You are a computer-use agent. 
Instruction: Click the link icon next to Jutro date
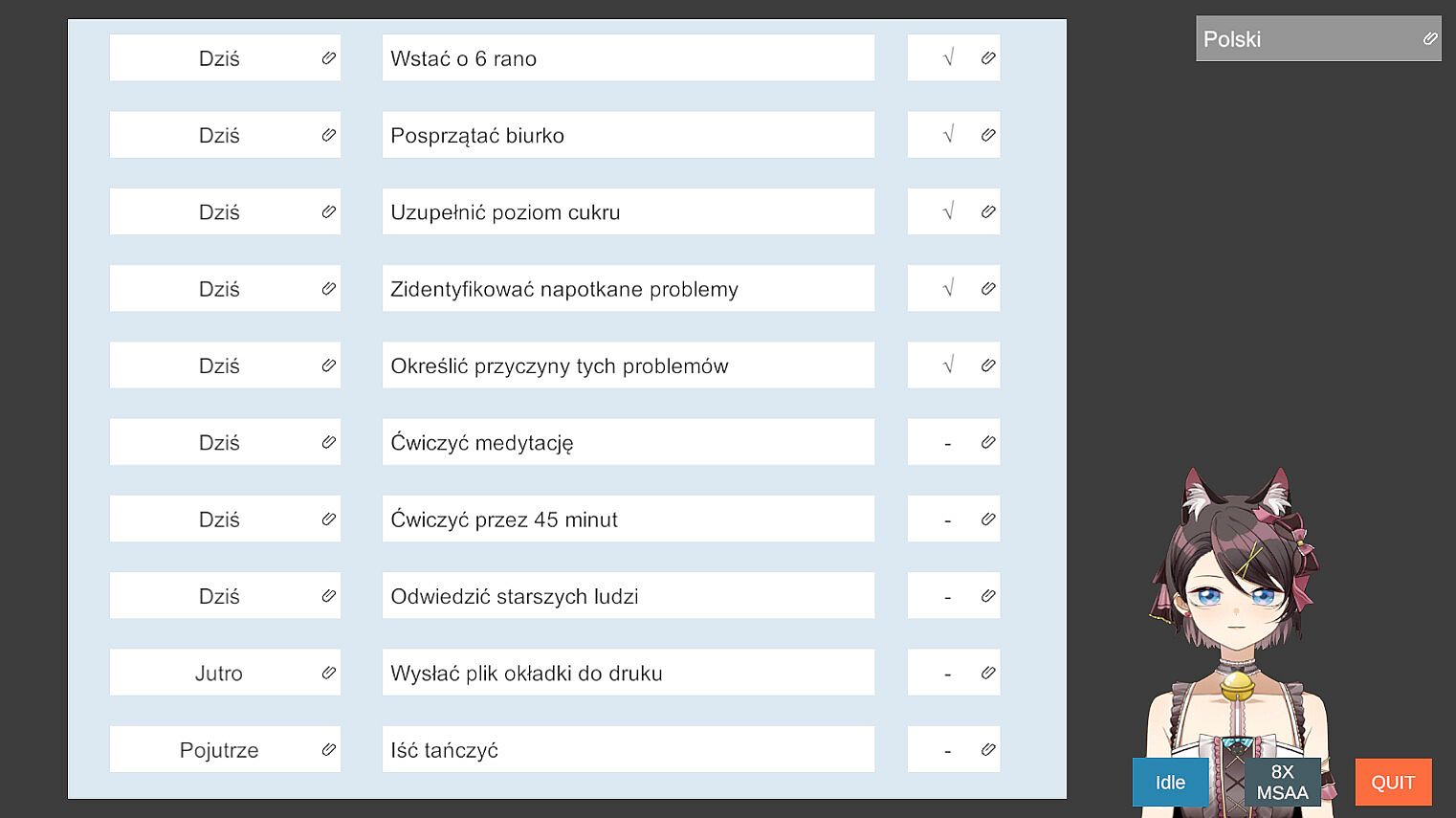tap(328, 673)
